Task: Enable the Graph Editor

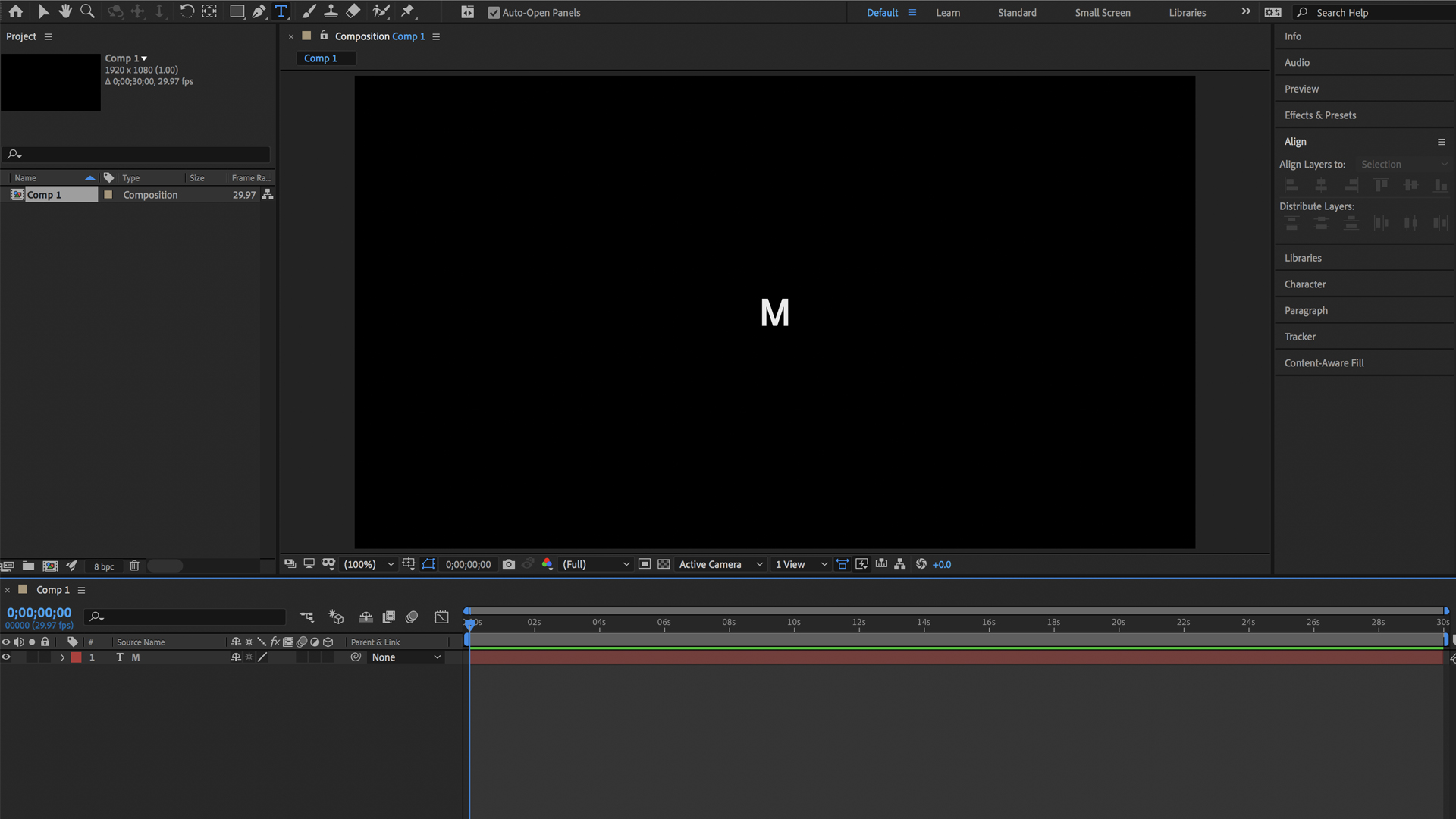Action: pyautogui.click(x=441, y=617)
